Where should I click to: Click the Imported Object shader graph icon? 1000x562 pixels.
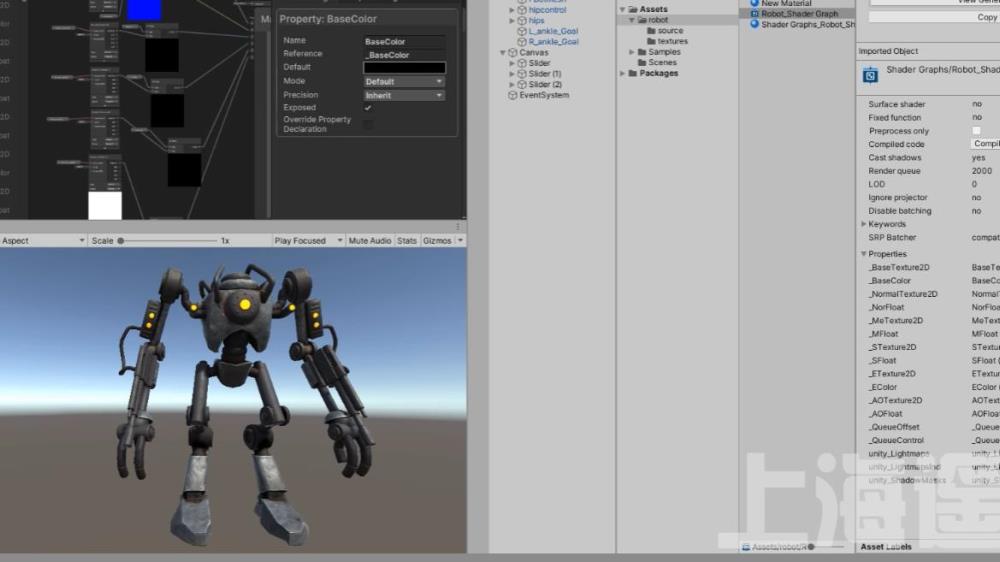coord(870,75)
